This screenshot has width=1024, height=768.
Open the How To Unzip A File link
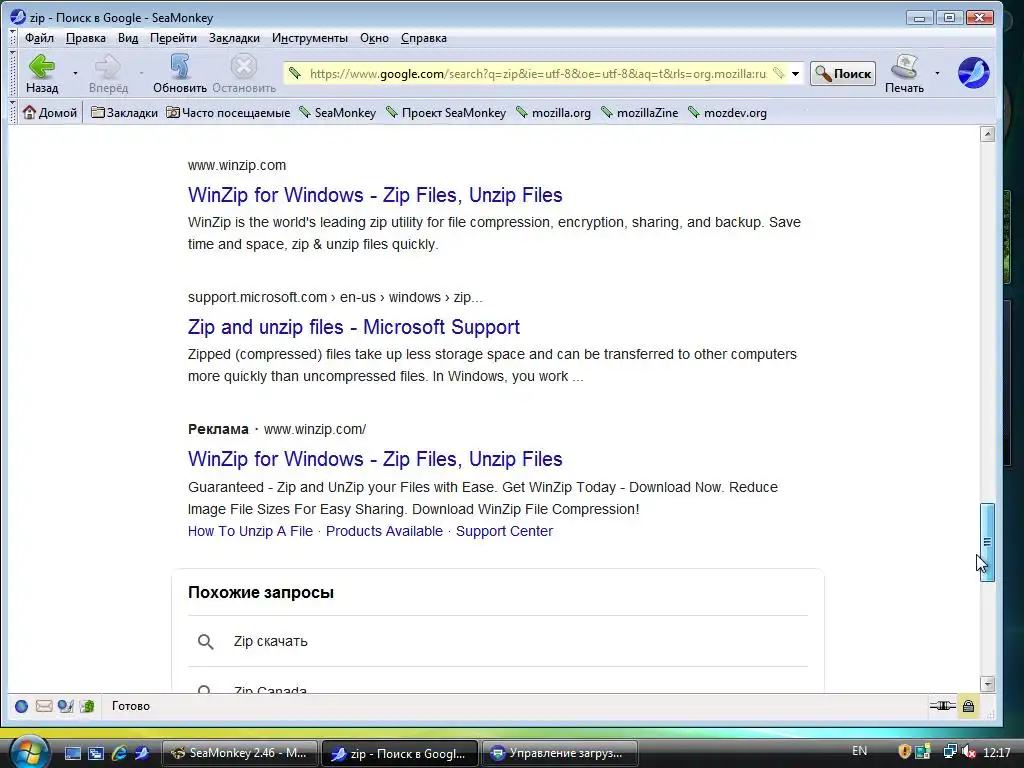tap(250, 531)
